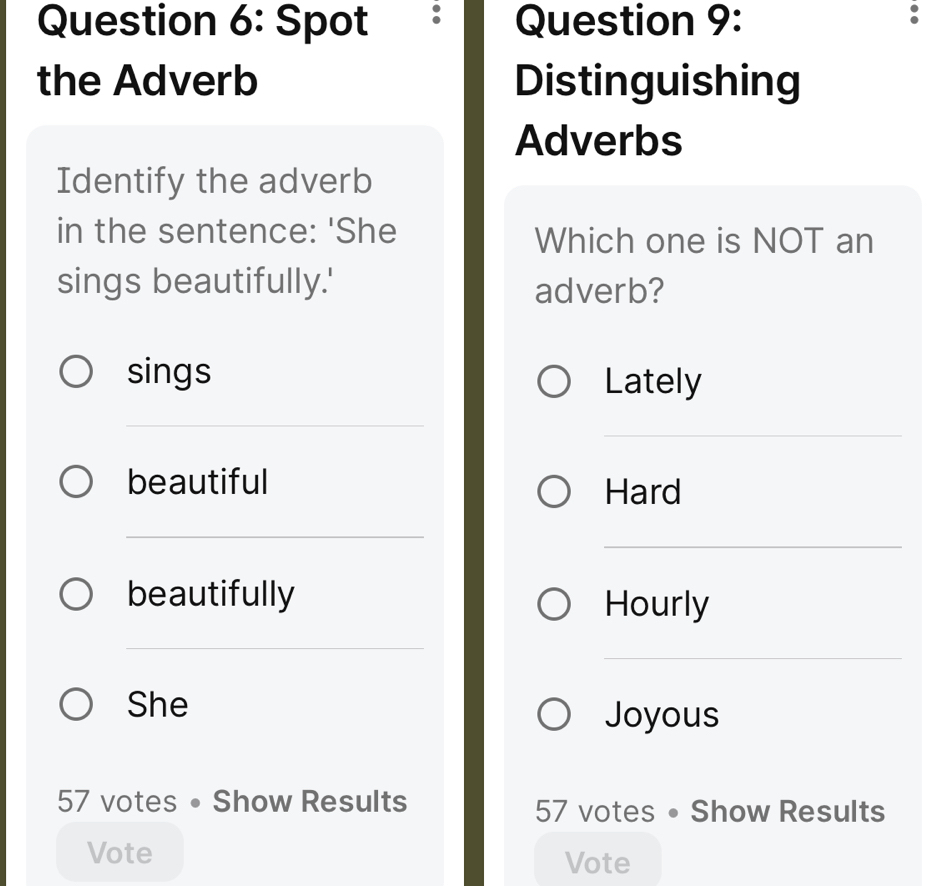Show results for Question 9
931x886 pixels.
[x=787, y=812]
